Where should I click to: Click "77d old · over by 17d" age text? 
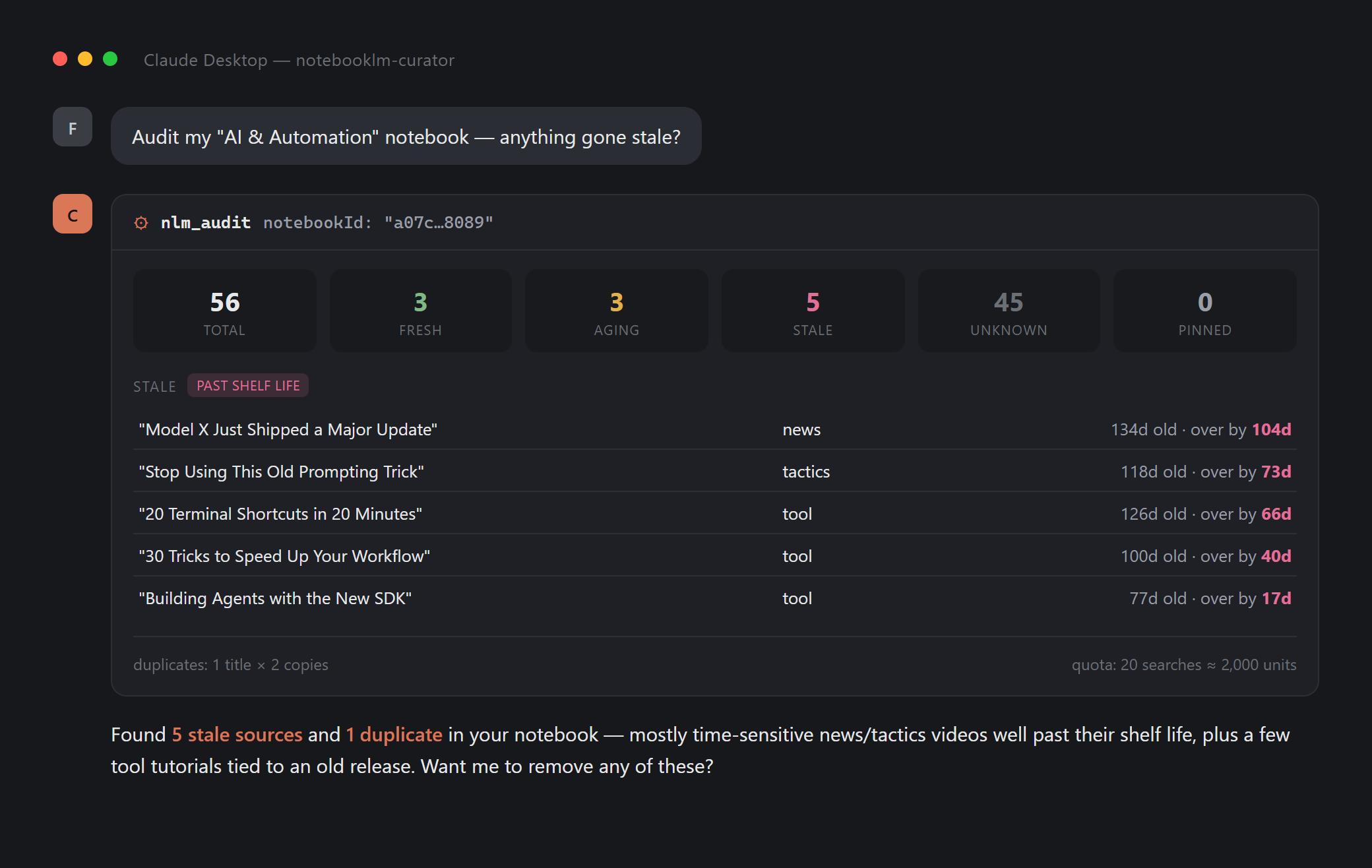click(x=1210, y=598)
